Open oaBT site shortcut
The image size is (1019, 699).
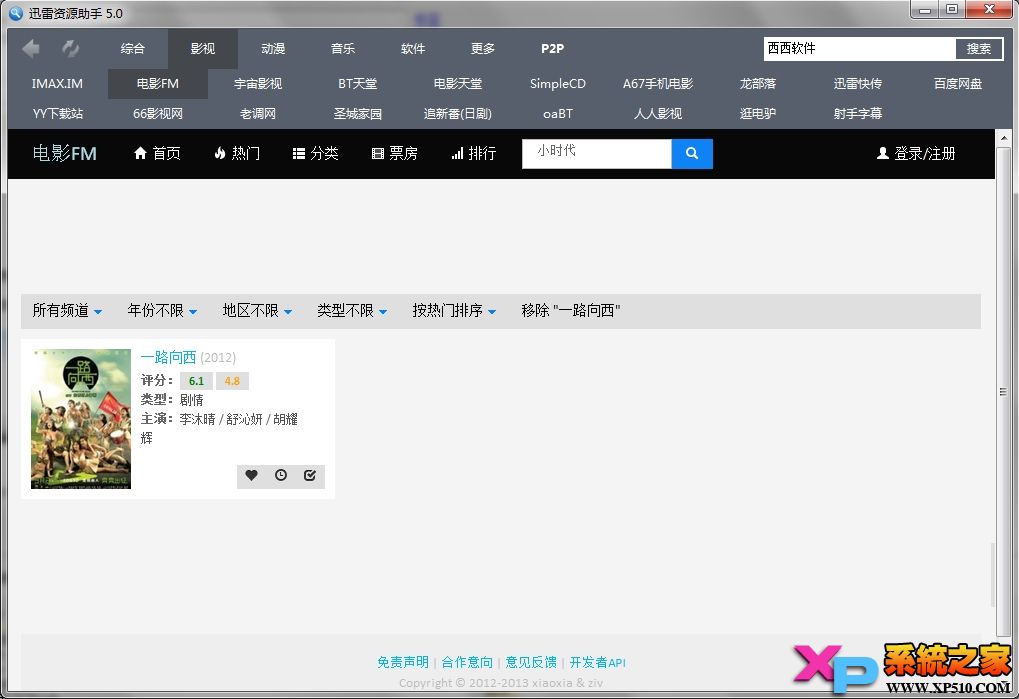click(558, 114)
